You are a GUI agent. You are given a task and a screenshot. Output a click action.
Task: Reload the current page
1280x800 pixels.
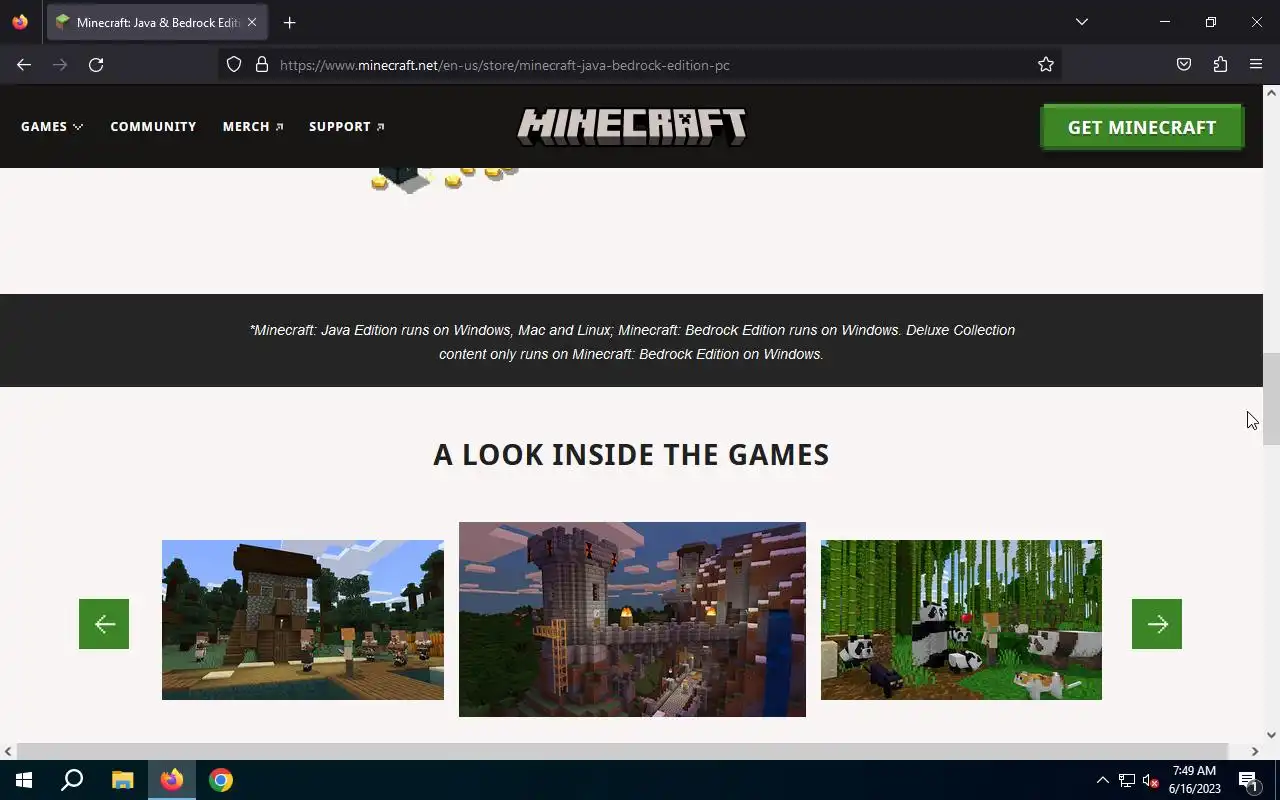pyautogui.click(x=96, y=64)
